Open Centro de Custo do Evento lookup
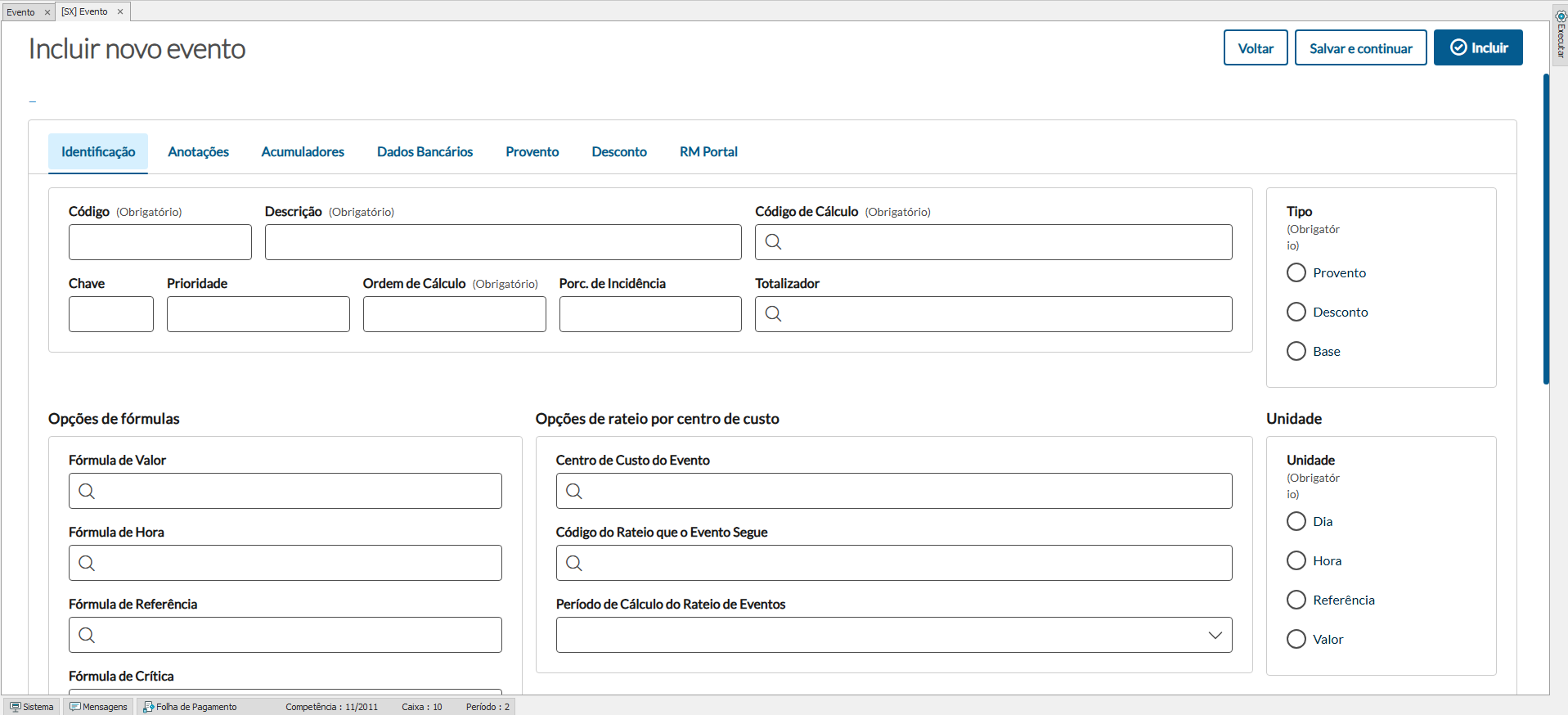The image size is (1568, 715). coord(574,491)
